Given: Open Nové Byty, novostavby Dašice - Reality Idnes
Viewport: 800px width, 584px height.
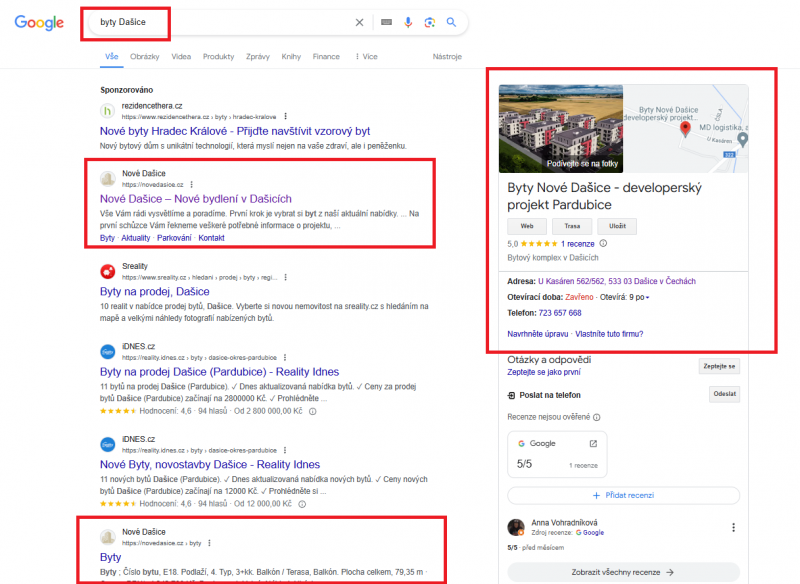Looking at the screenshot, I should point(210,465).
